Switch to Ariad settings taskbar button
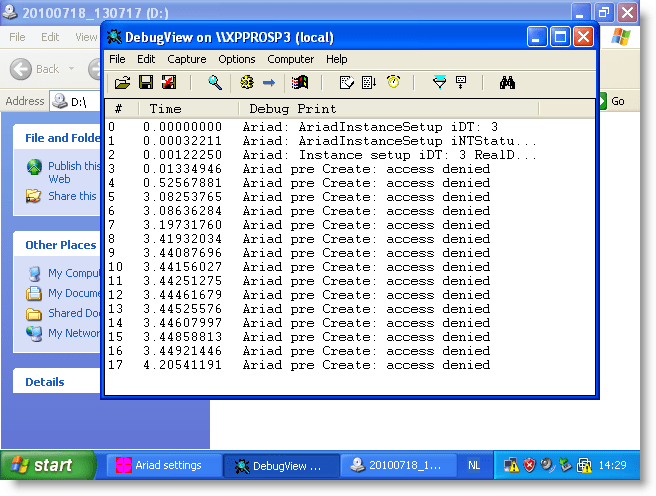Viewport: 656px width, 496px height. click(160, 465)
